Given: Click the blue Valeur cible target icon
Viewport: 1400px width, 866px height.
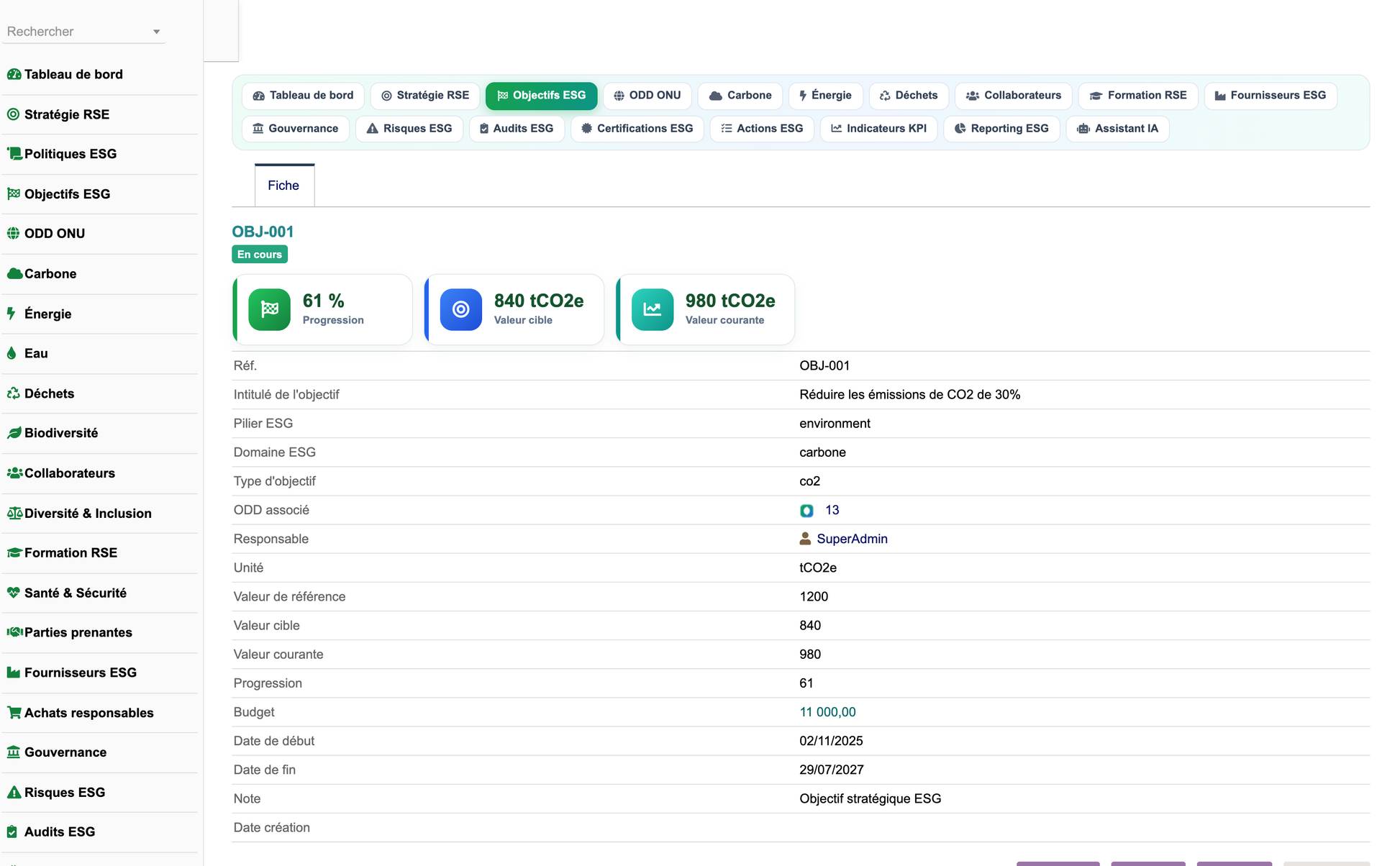Looking at the screenshot, I should coord(460,309).
